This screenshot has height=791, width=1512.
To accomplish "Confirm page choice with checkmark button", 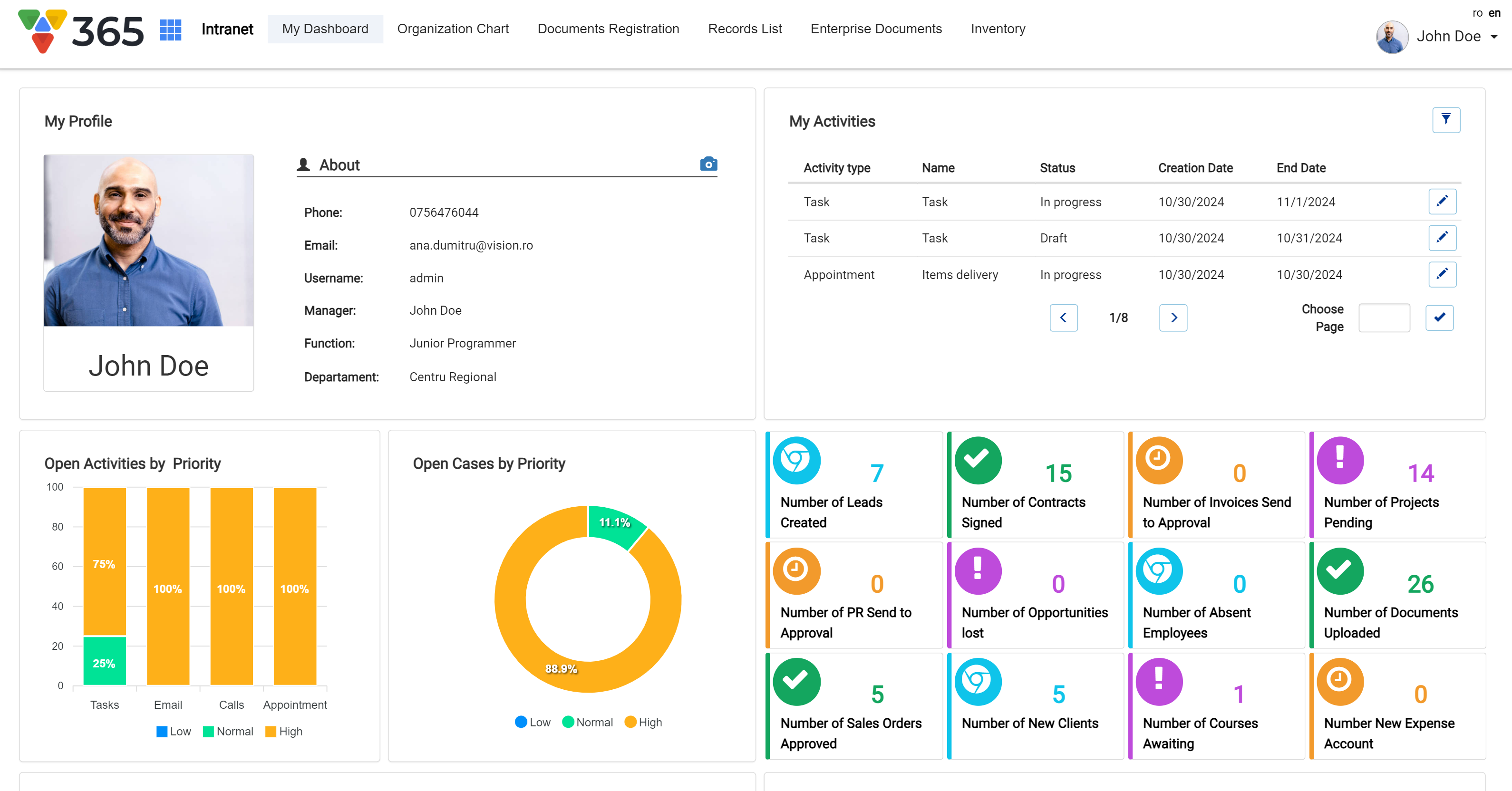I will point(1439,318).
